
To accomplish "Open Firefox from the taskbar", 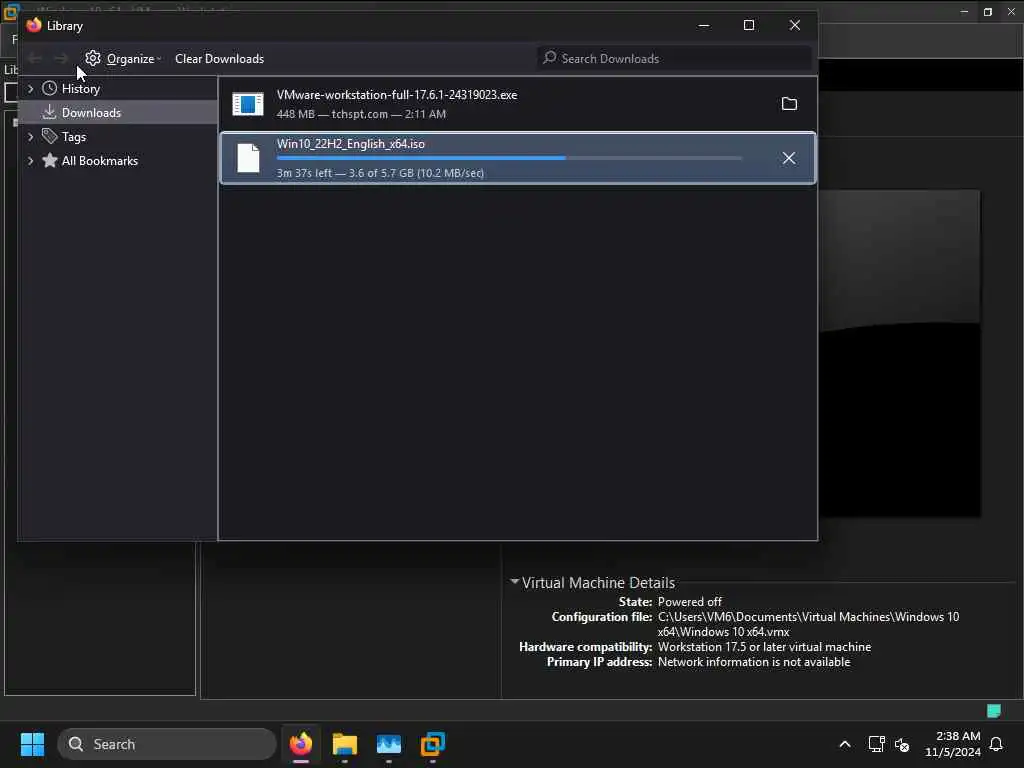I will coord(301,744).
